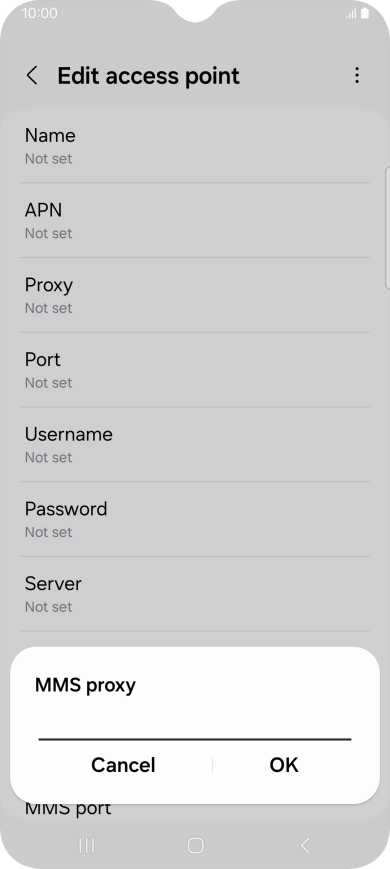Open the Password setting
The image size is (390, 869).
[195, 519]
